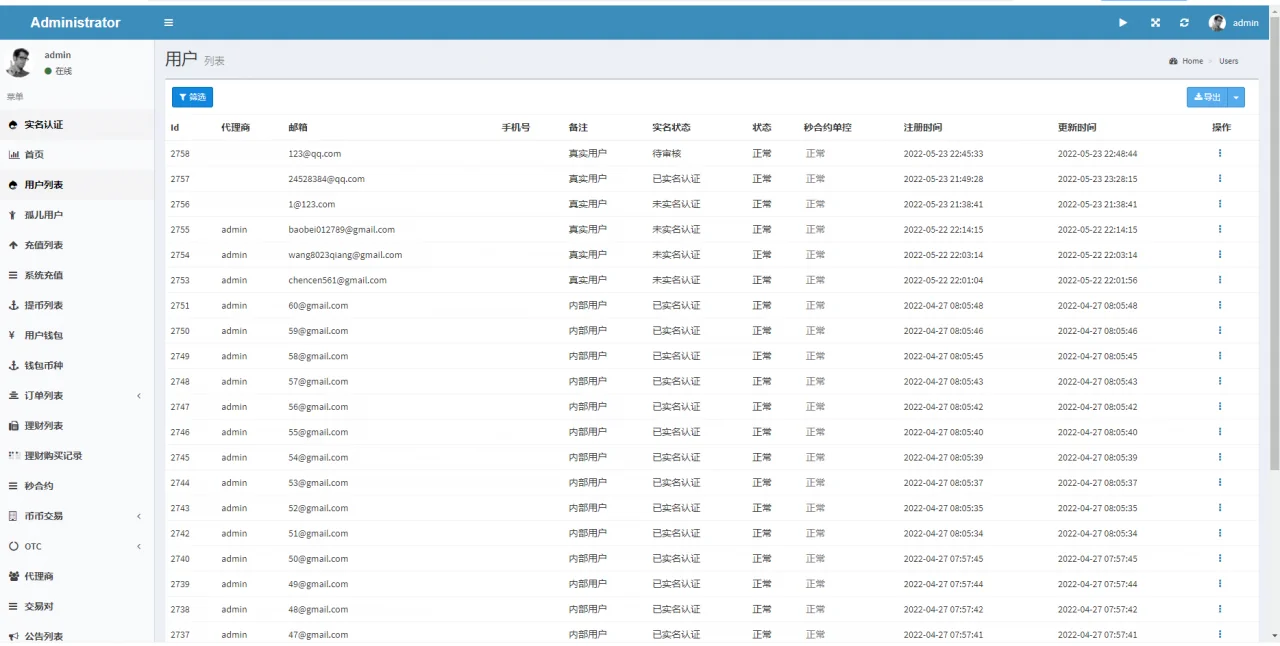Open actions menu for user 2755
The image size is (1280, 646).
(x=1220, y=229)
